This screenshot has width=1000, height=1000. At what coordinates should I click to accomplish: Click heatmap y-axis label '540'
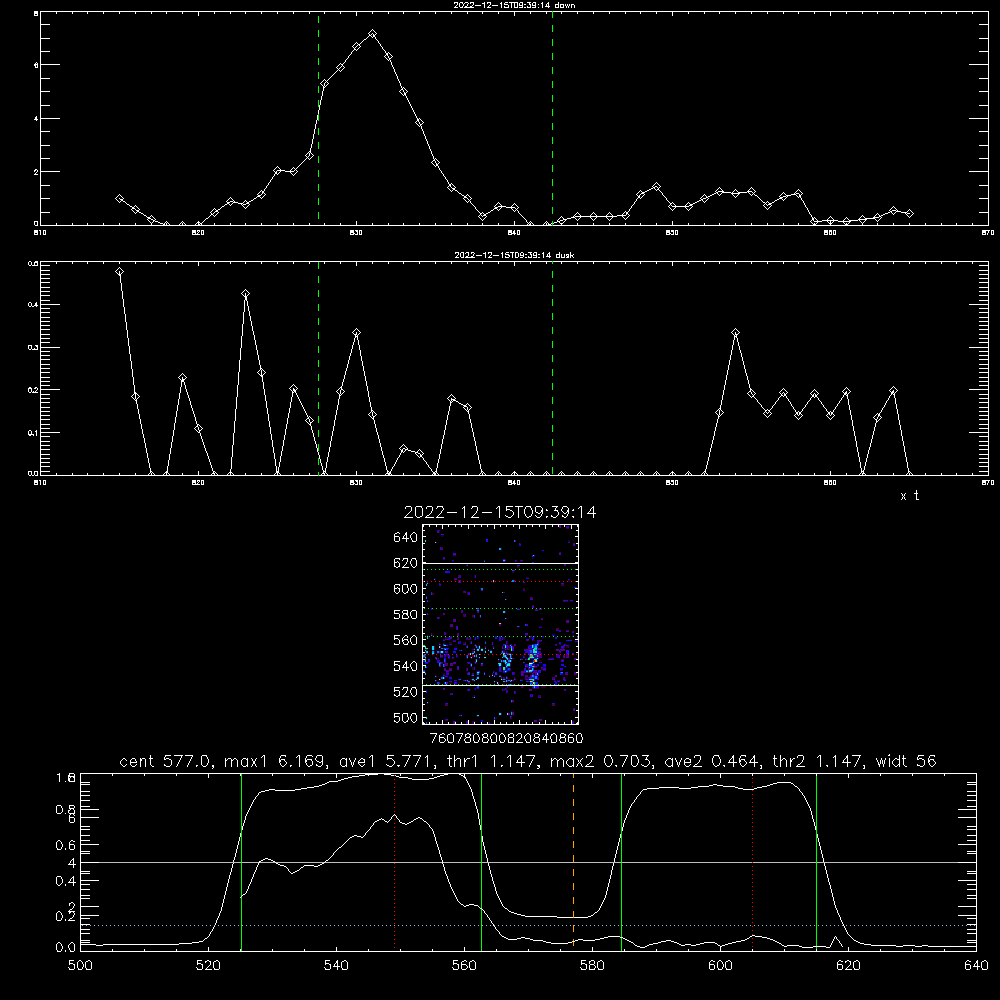coord(406,666)
